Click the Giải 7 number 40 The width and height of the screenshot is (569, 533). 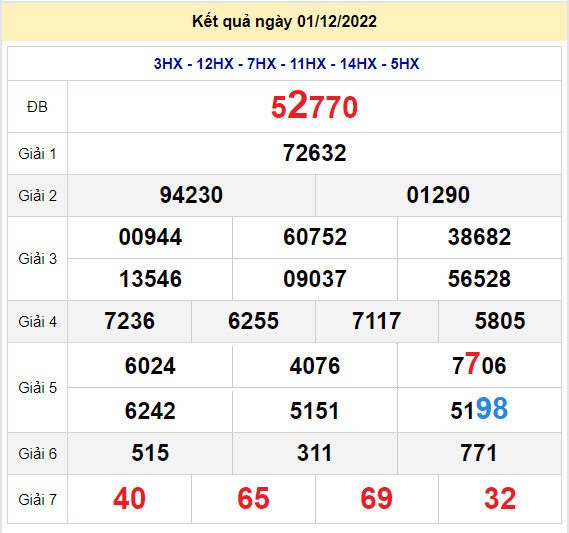point(129,499)
